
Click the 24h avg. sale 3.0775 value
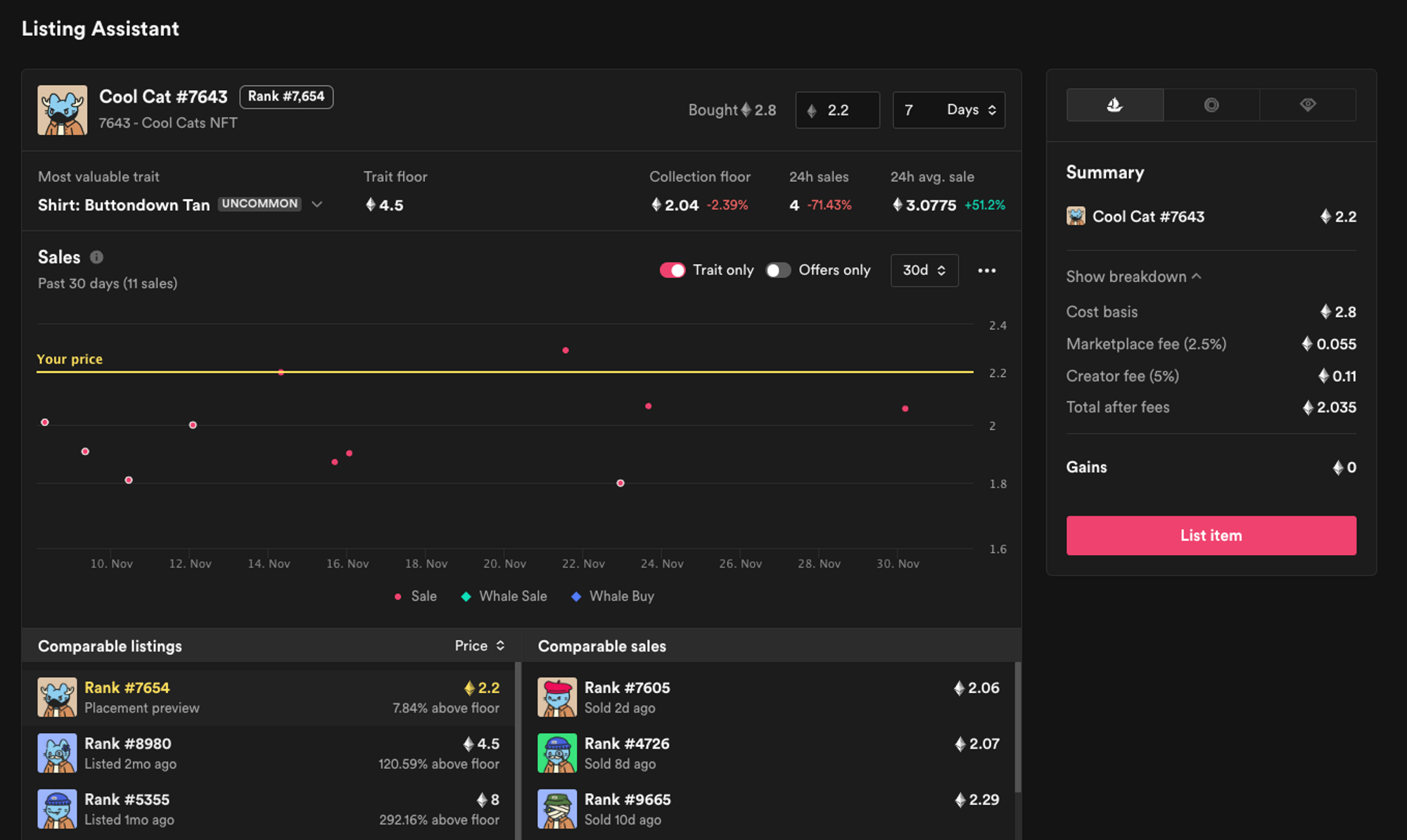[924, 205]
